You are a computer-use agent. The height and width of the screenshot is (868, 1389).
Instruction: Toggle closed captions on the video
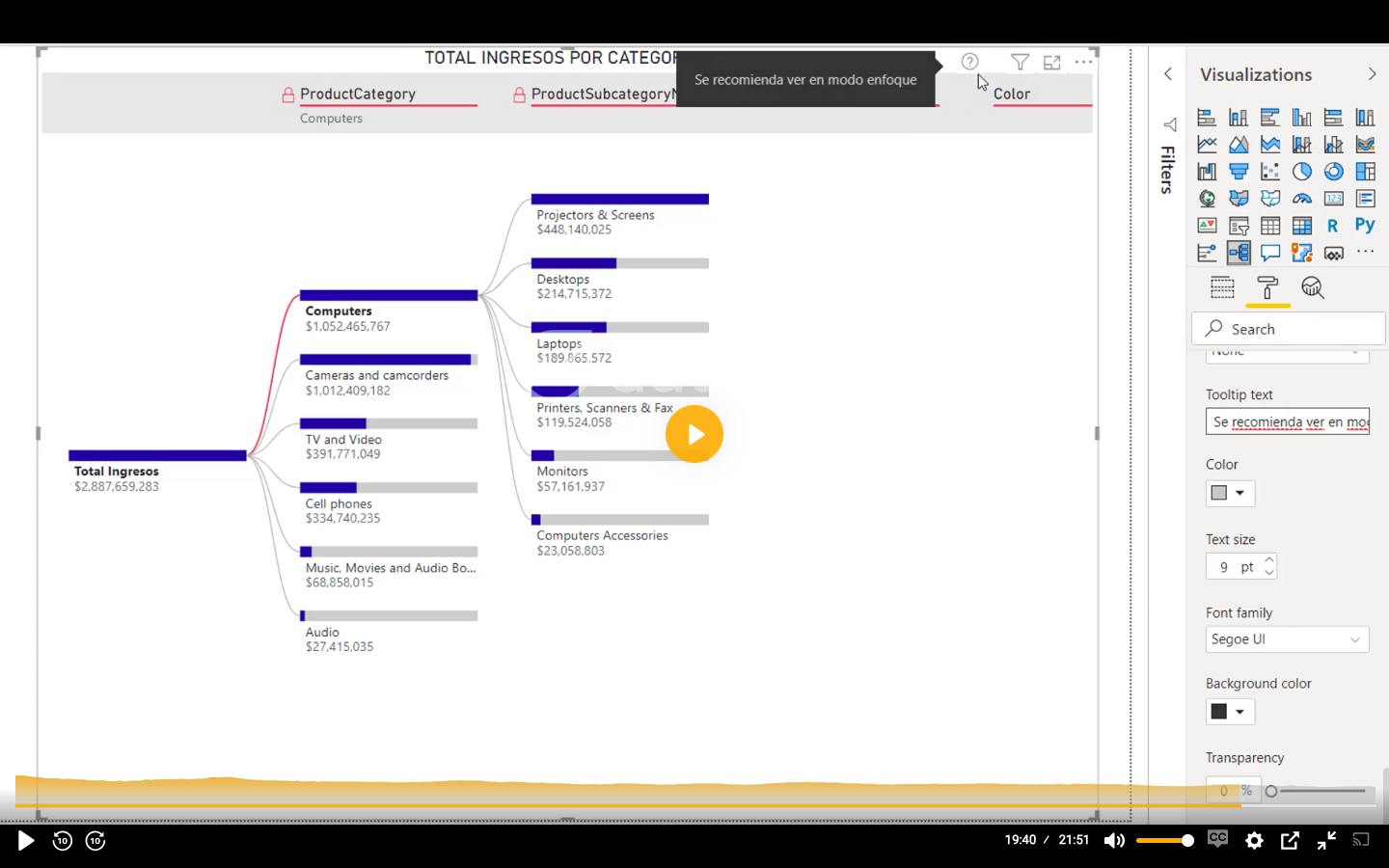[x=1217, y=839]
